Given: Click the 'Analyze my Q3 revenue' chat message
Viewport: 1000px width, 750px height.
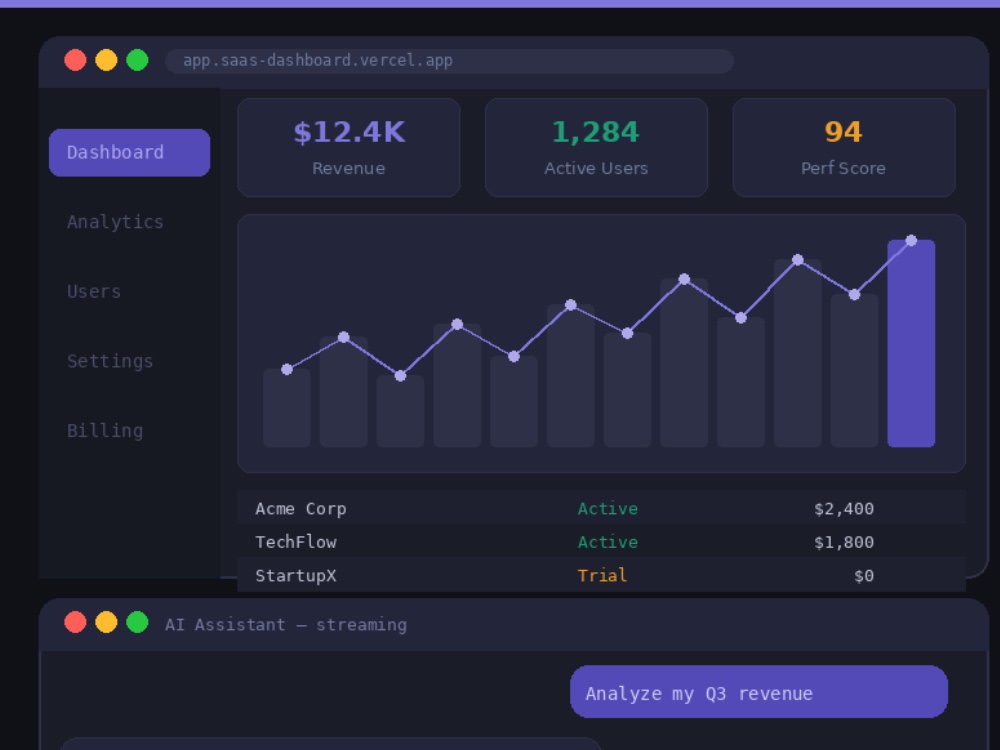Looking at the screenshot, I should pyautogui.click(x=759, y=692).
